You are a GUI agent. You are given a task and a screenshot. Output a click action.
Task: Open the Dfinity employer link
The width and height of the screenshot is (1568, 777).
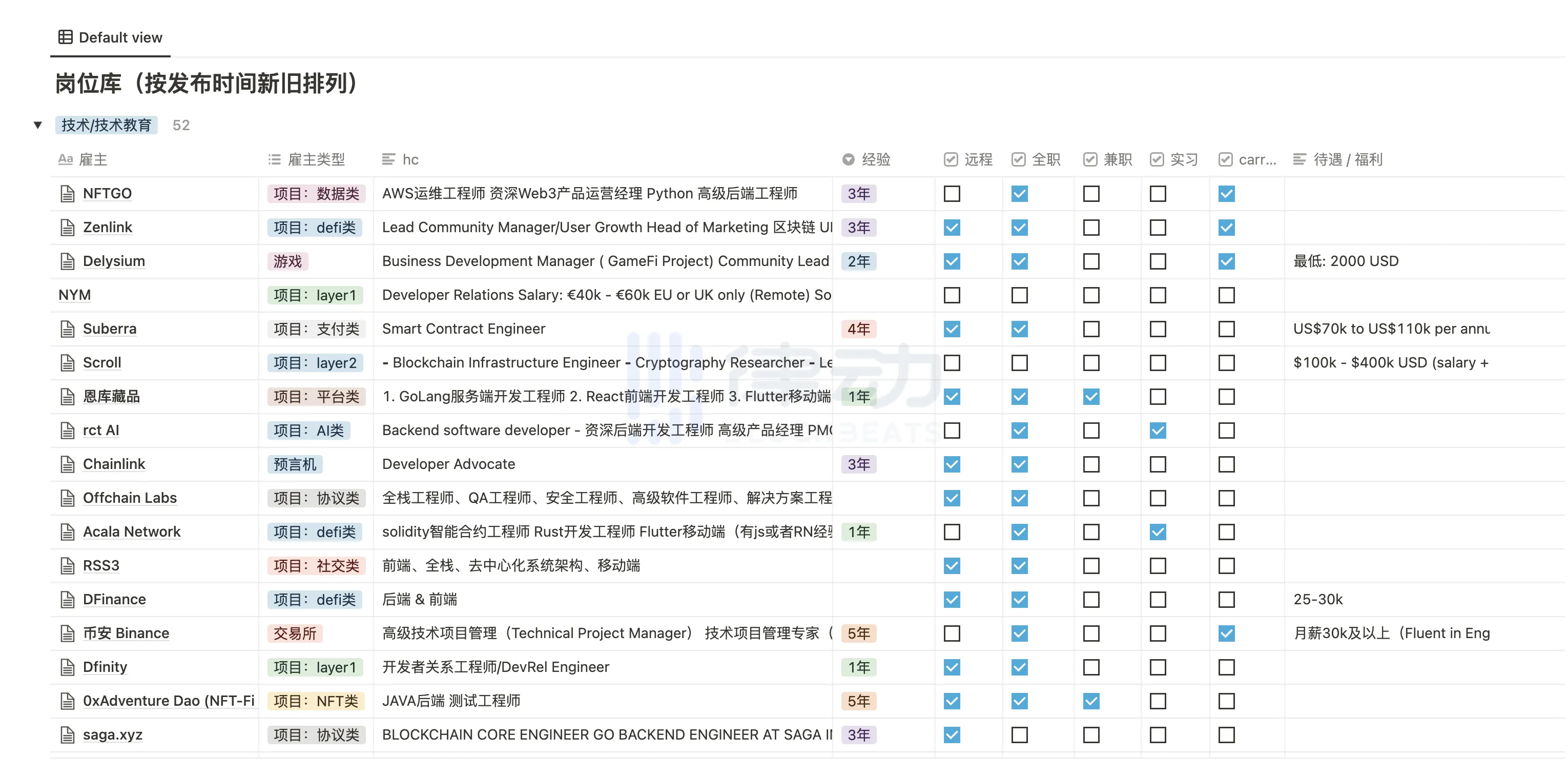tap(106, 667)
